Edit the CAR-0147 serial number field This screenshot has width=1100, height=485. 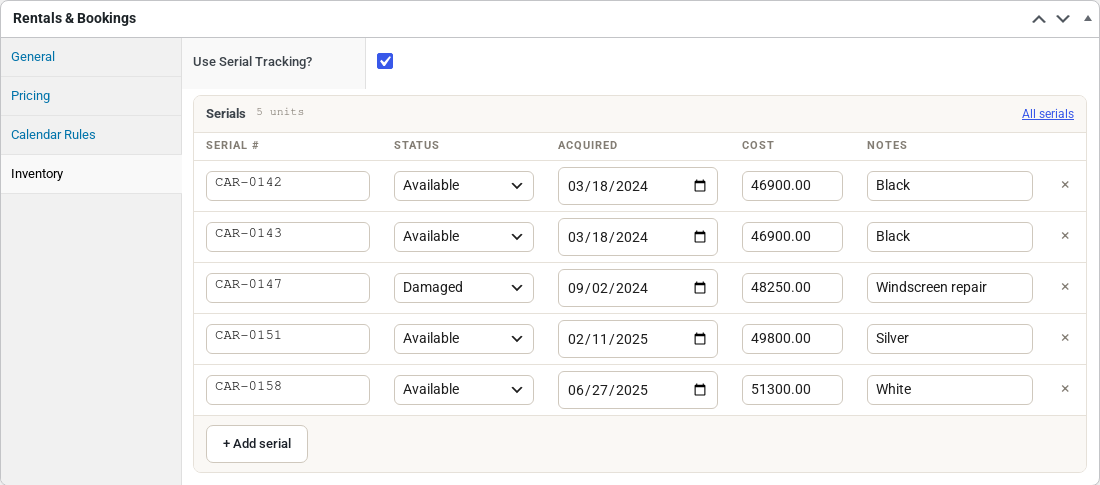click(288, 288)
